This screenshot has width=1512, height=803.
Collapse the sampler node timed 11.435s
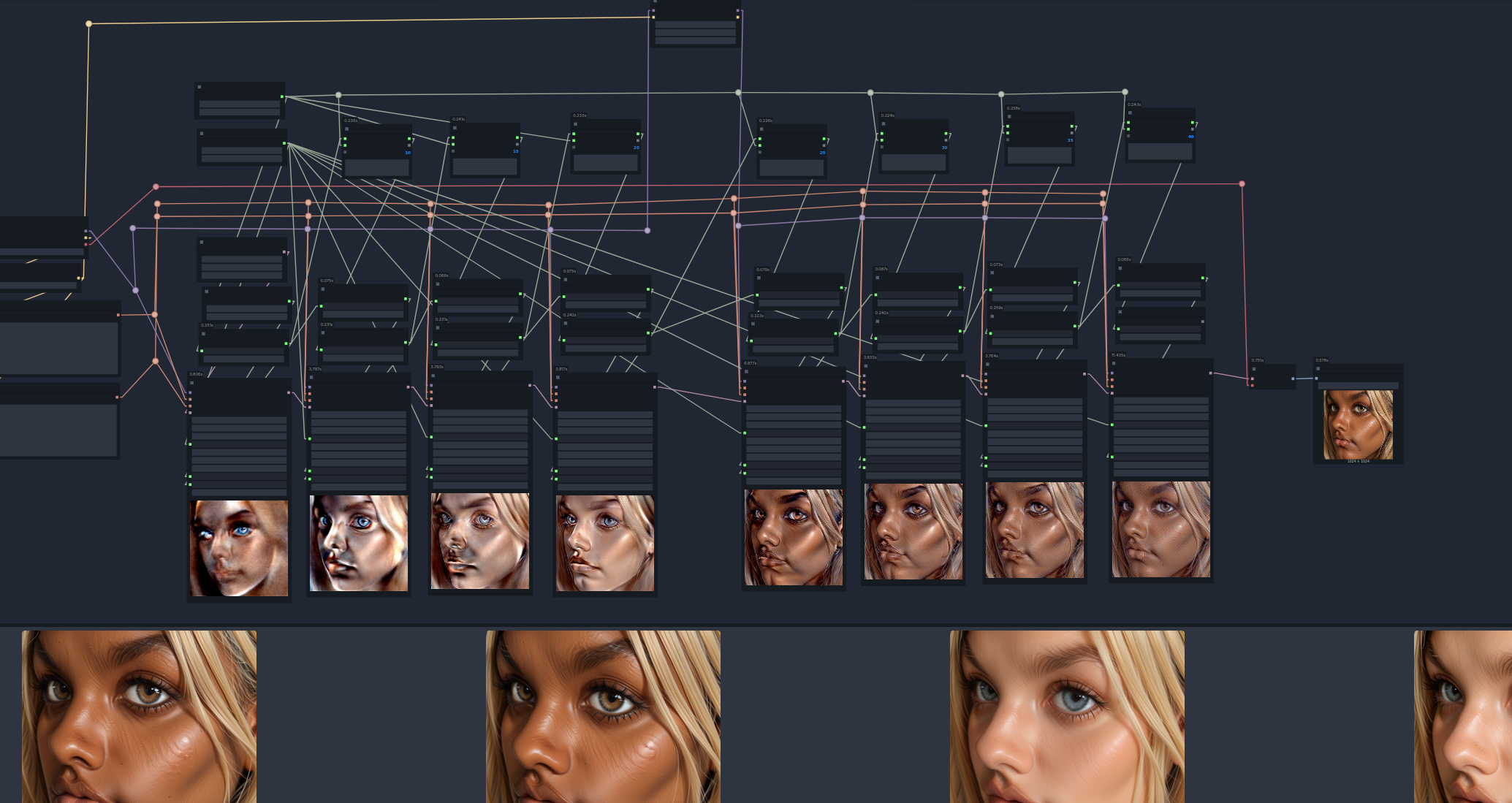tap(1114, 363)
